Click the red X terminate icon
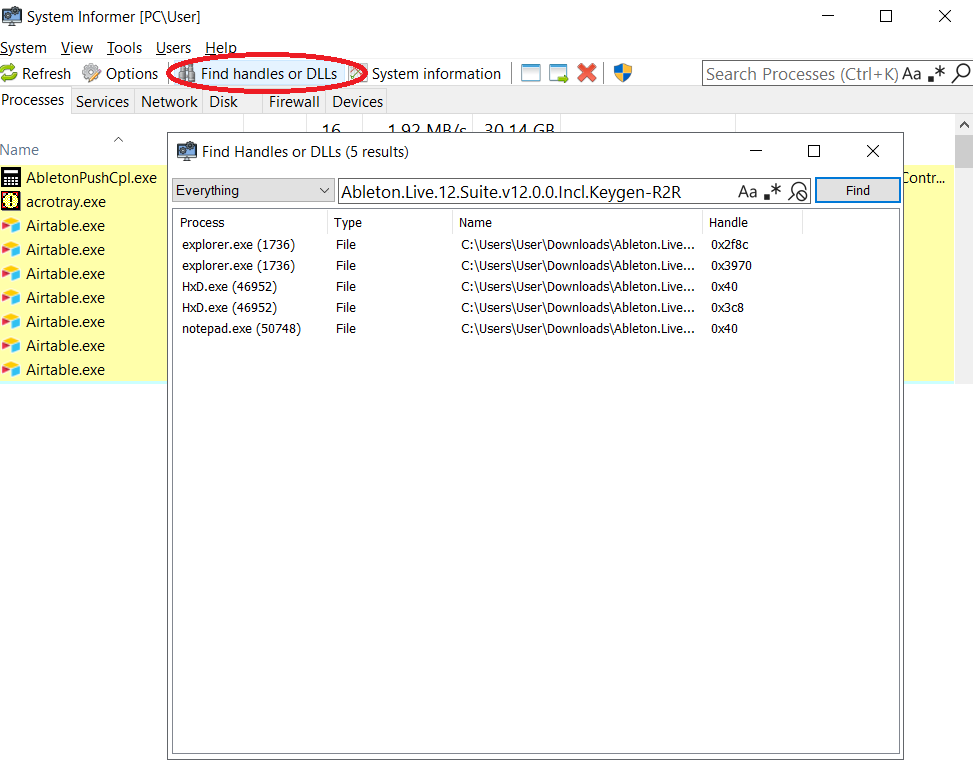This screenshot has width=973, height=769. pyautogui.click(x=586, y=73)
